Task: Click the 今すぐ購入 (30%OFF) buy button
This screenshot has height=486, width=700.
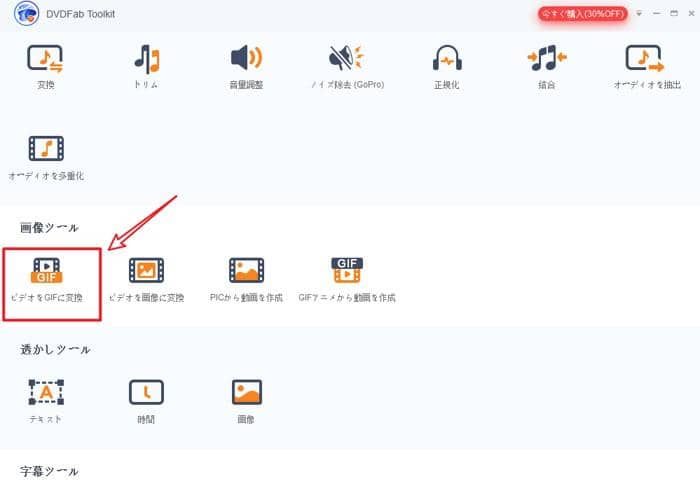Action: click(x=583, y=14)
